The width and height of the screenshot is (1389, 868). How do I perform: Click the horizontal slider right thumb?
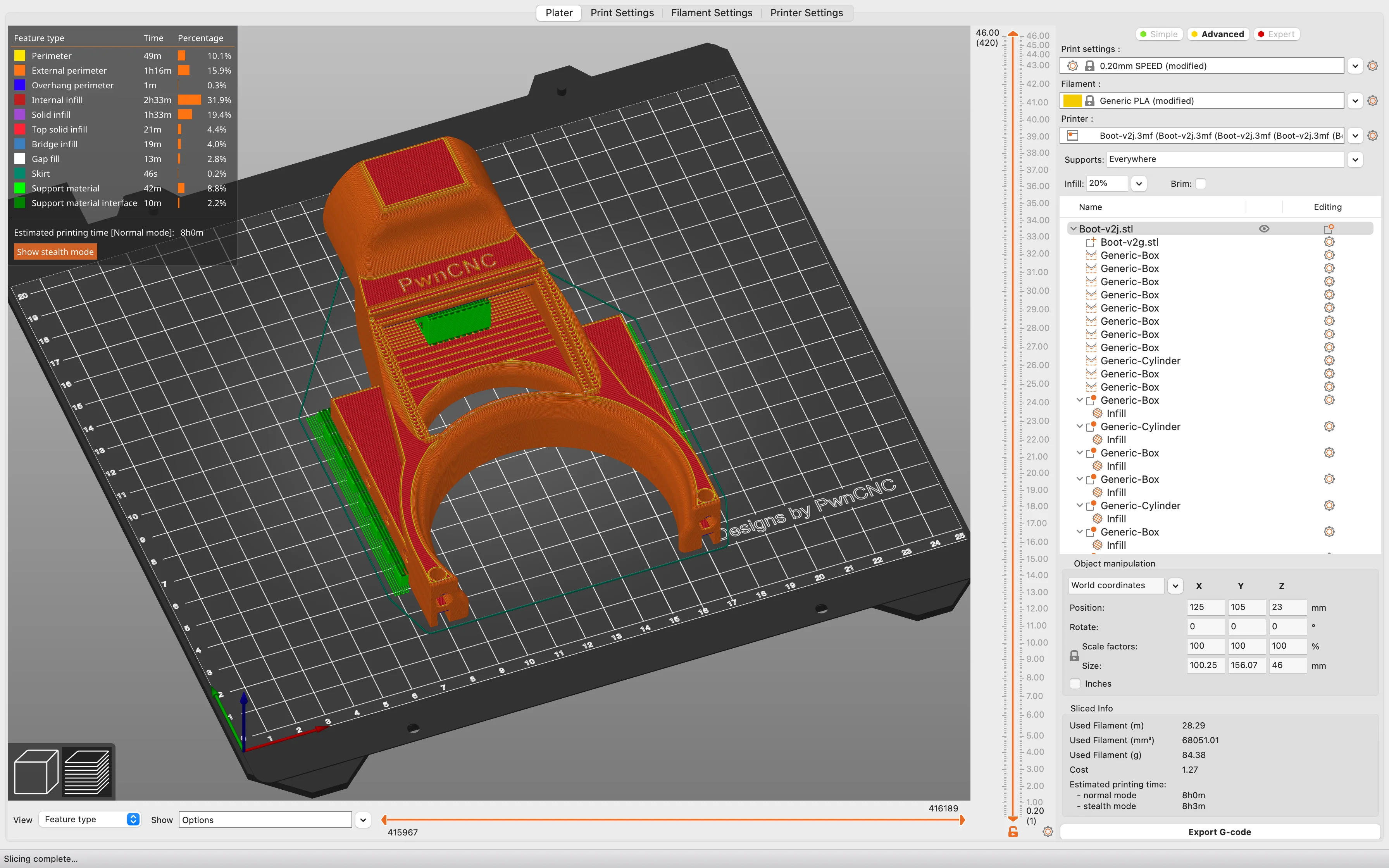963,820
